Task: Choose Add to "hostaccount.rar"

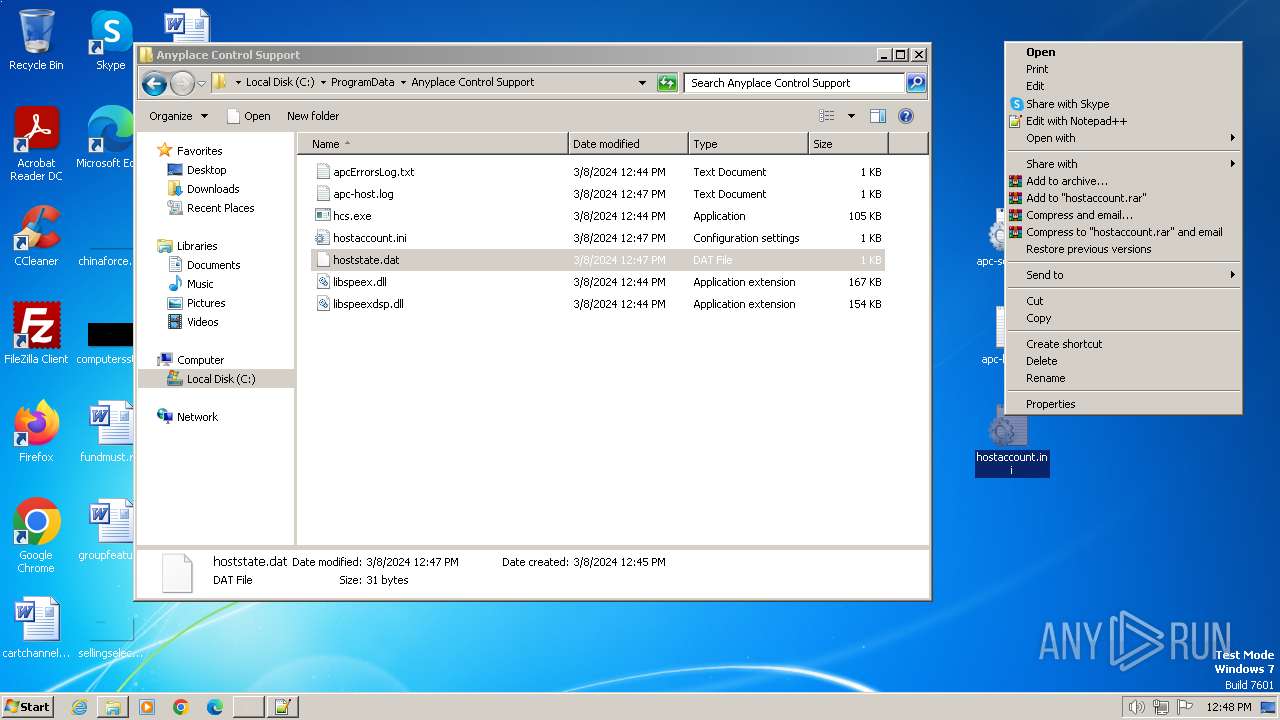Action: (x=1123, y=198)
